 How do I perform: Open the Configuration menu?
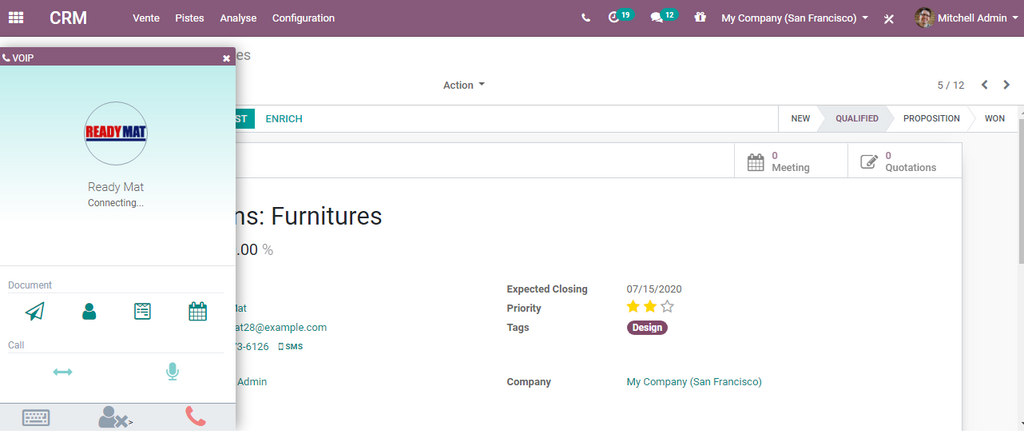[x=303, y=18]
